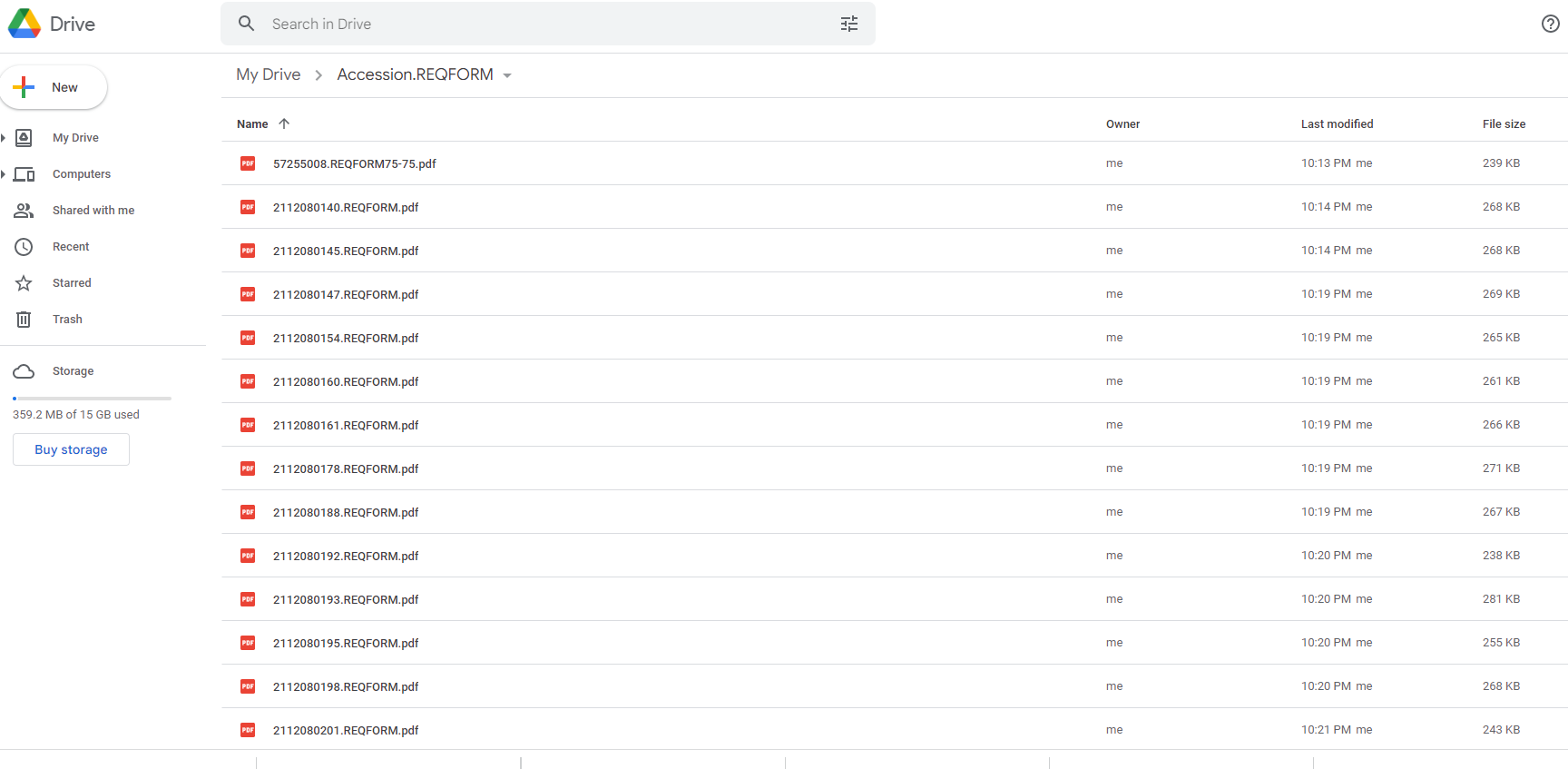Reverse sort direction with the Name arrow

(284, 123)
